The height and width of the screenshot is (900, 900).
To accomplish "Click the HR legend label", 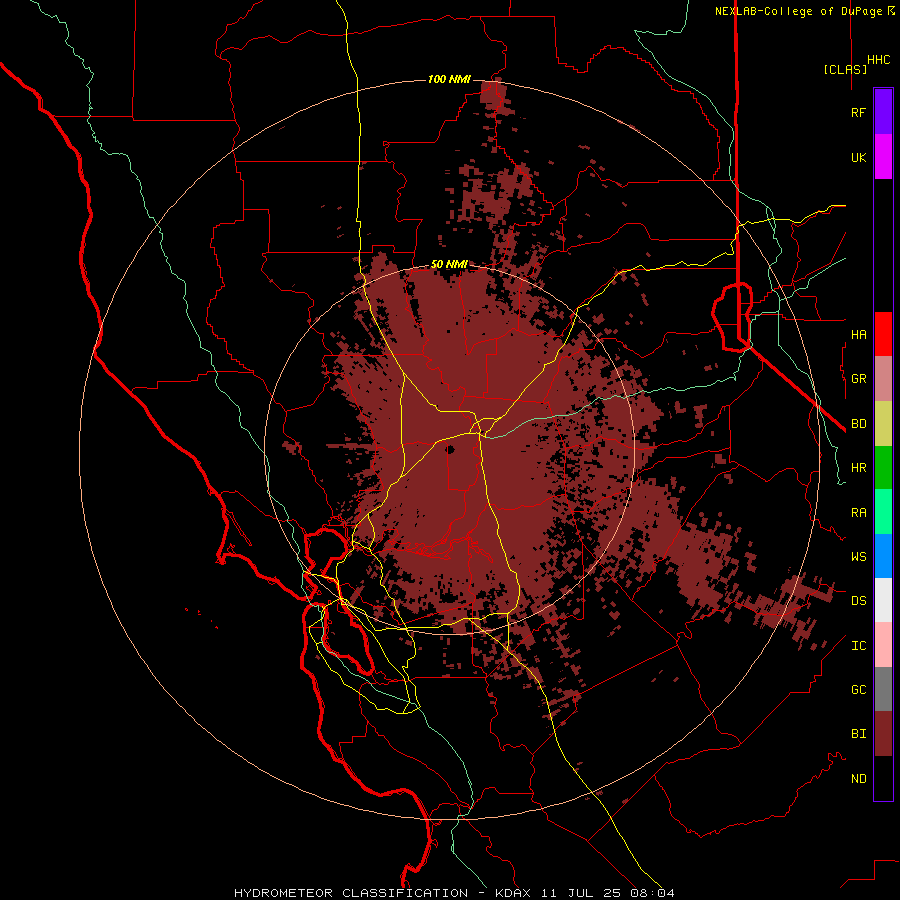I will [x=858, y=468].
